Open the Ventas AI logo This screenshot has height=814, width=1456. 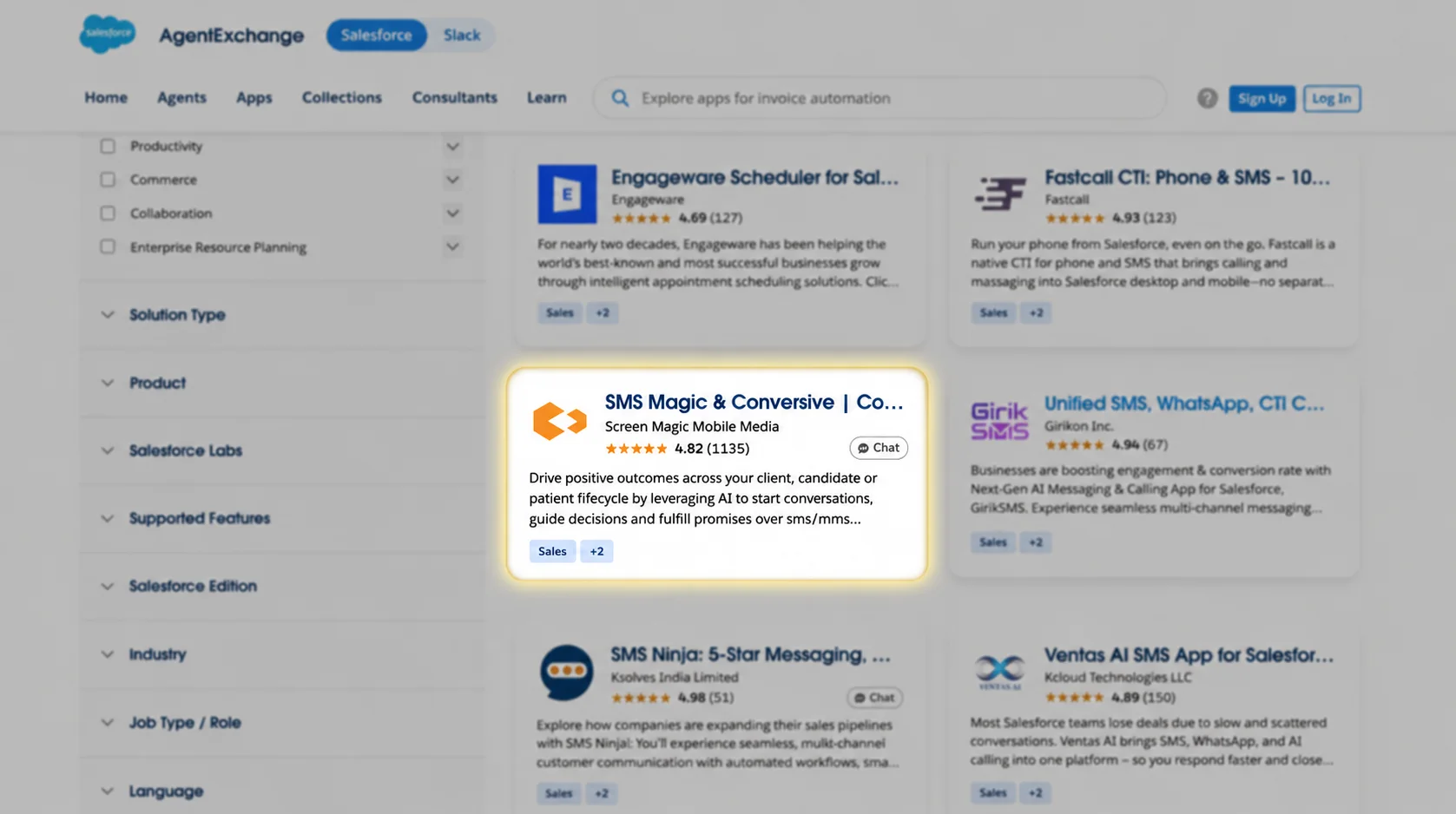[999, 672]
